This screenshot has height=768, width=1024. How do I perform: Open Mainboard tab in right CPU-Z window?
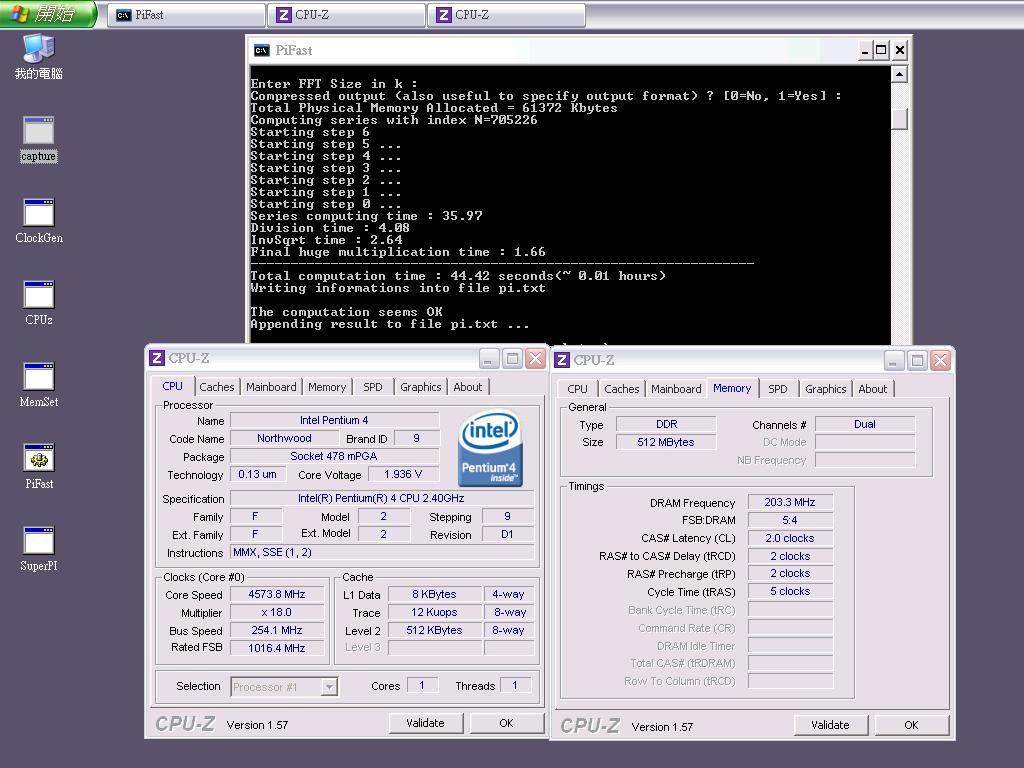(x=676, y=389)
